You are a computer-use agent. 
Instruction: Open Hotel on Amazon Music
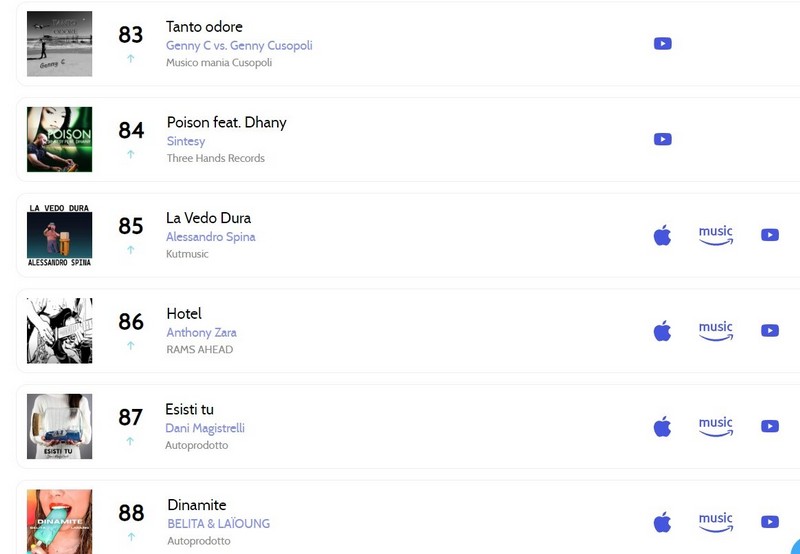(716, 331)
